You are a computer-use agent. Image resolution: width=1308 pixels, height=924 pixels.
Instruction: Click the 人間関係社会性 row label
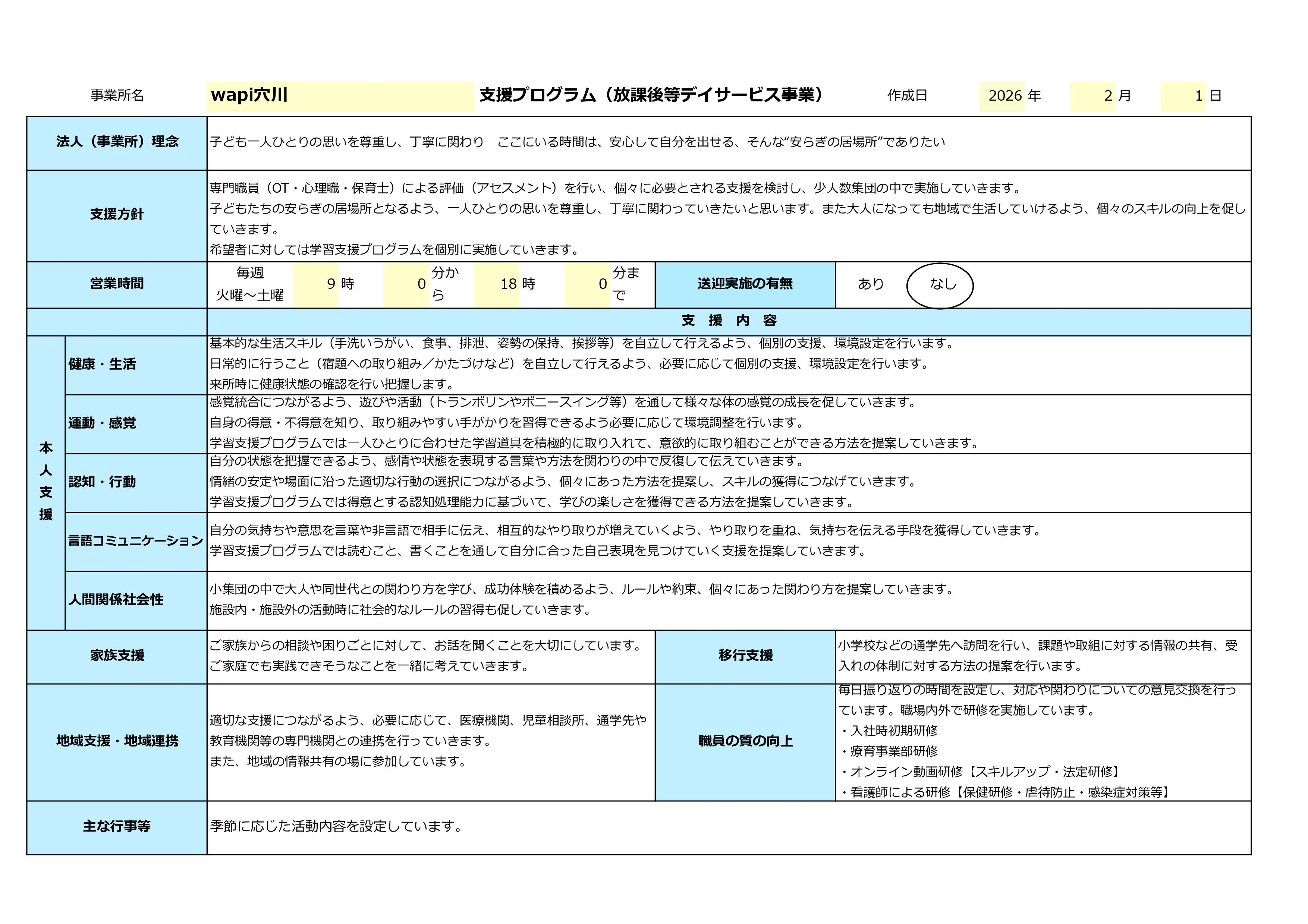click(116, 600)
